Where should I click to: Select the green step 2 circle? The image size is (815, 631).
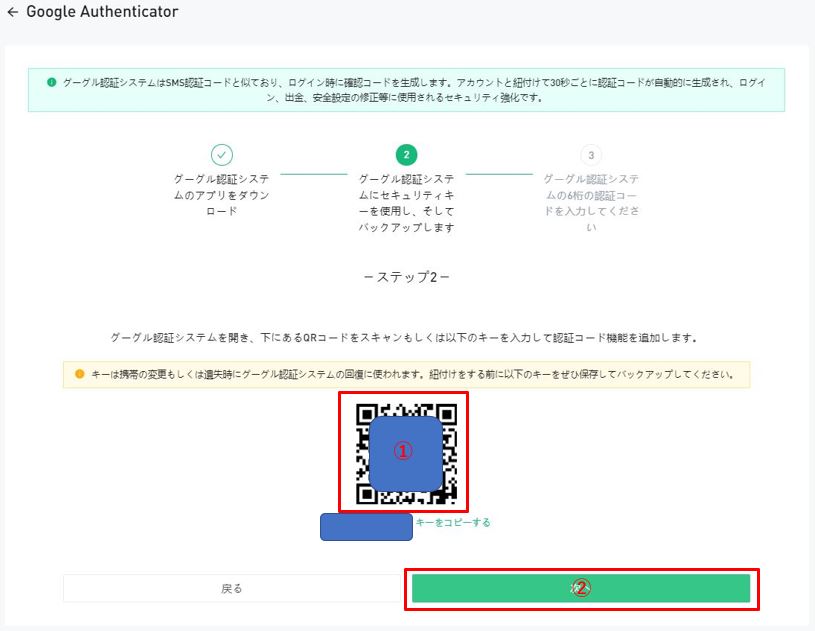pyautogui.click(x=406, y=155)
